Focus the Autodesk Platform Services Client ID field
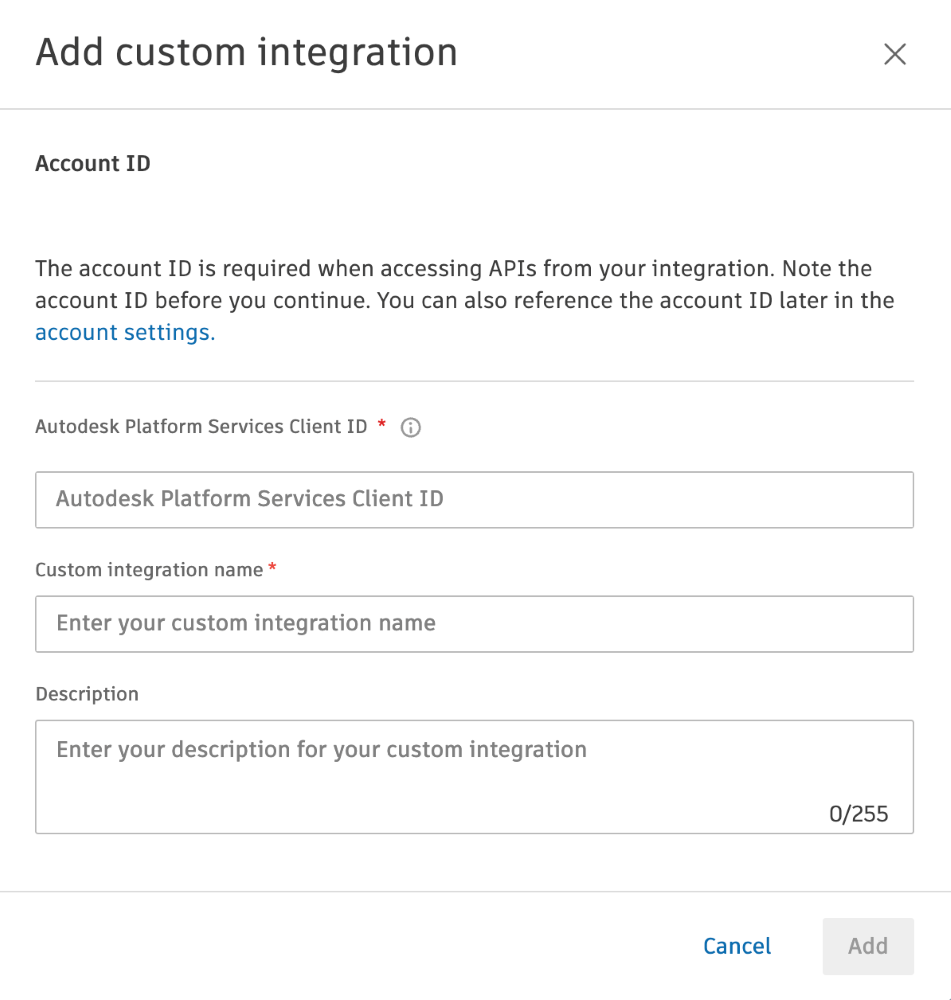Screen dimensions: 951x1000 point(475,499)
